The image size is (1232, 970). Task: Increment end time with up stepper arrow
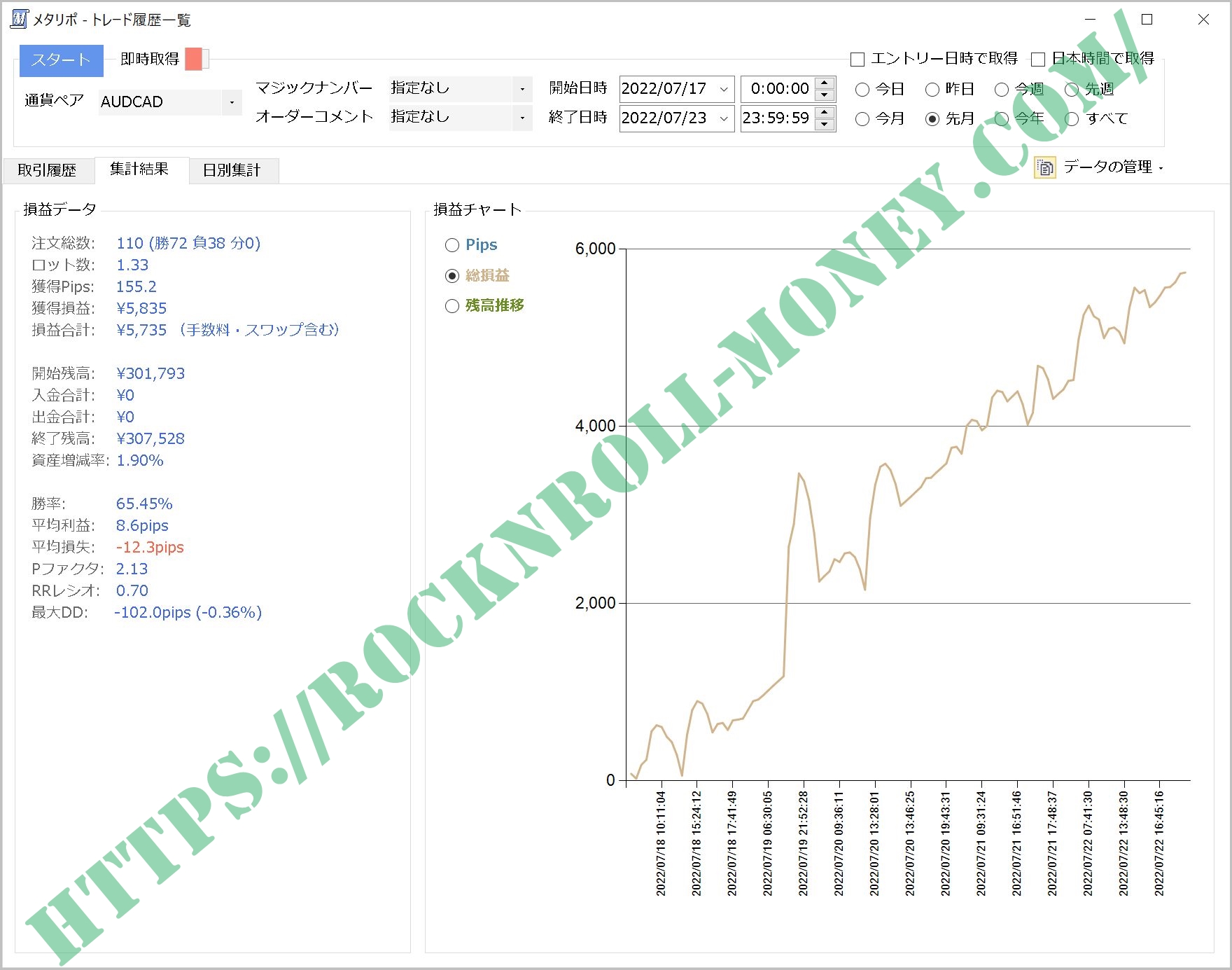825,113
